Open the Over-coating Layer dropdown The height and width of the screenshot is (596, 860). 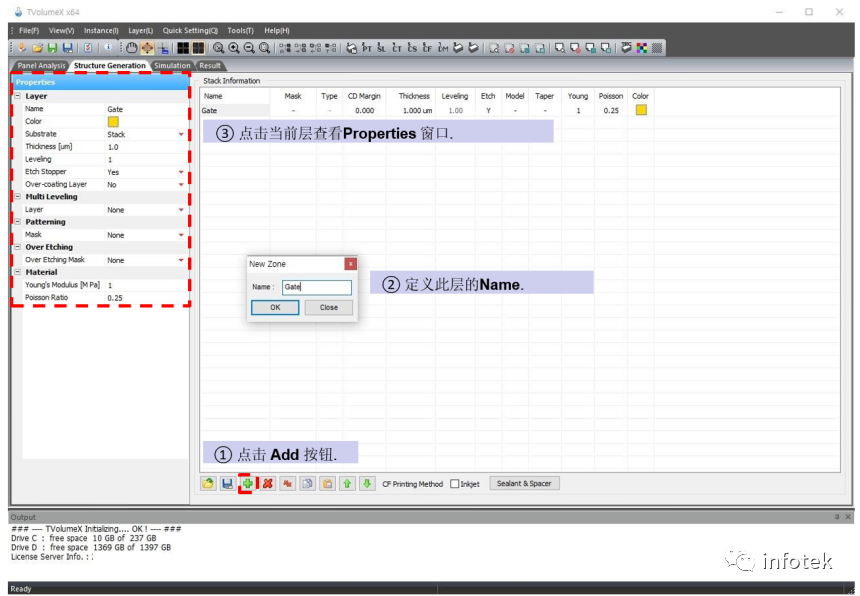coord(181,185)
